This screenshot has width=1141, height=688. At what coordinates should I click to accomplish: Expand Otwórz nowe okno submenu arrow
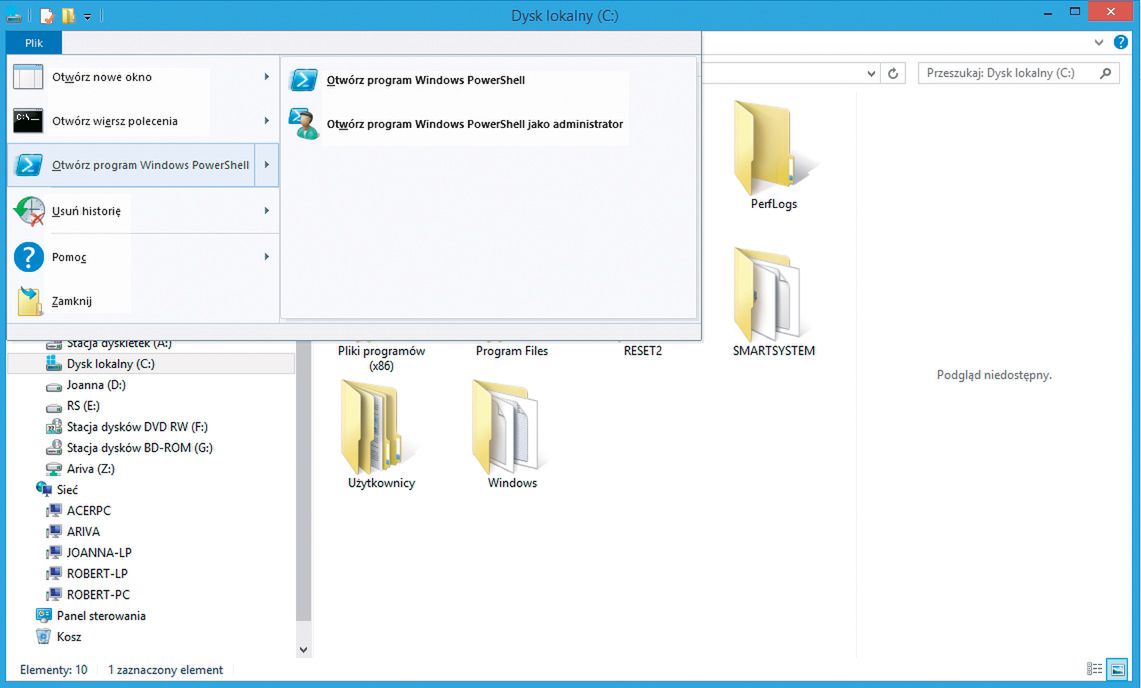click(266, 76)
